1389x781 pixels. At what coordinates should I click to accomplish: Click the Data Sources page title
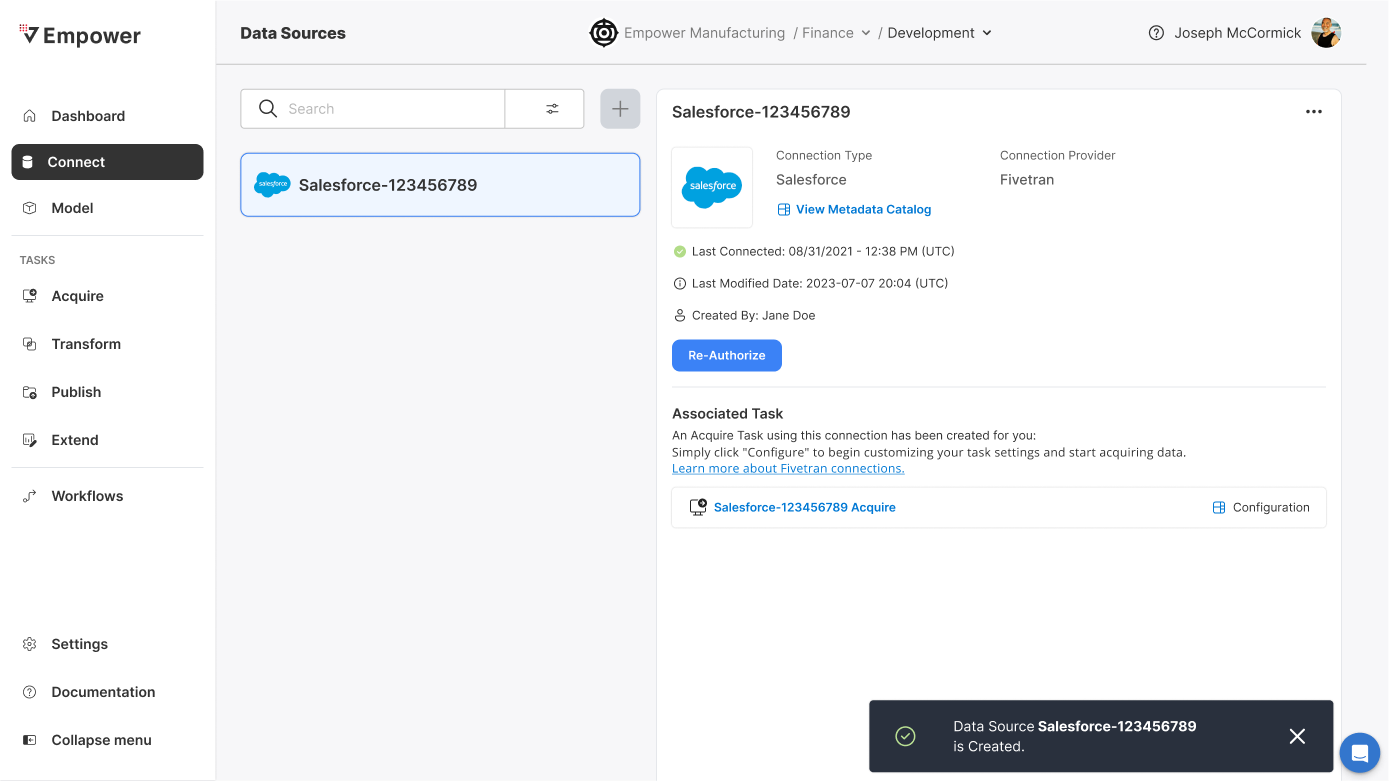point(293,33)
